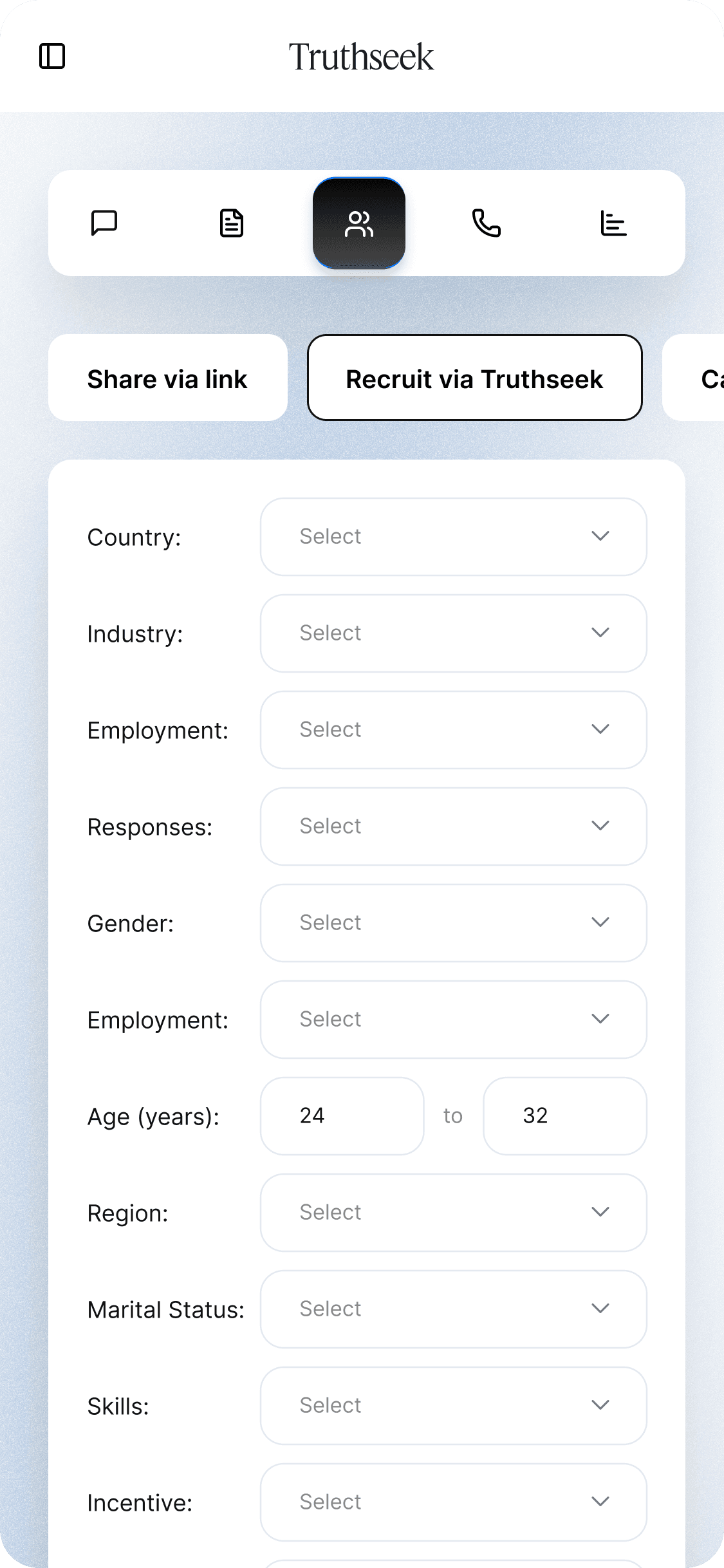The height and width of the screenshot is (1568, 724).
Task: Open the Responses dropdown
Action: [x=452, y=826]
